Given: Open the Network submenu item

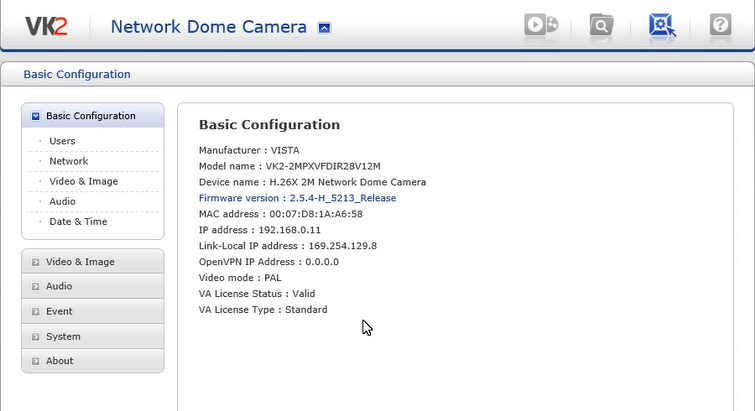Looking at the screenshot, I should [68, 161].
